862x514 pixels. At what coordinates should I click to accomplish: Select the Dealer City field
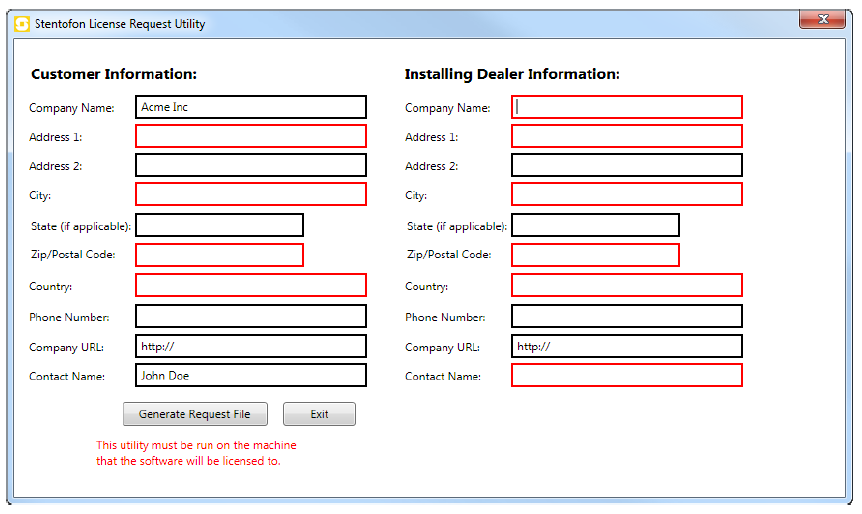pyautogui.click(x=627, y=194)
